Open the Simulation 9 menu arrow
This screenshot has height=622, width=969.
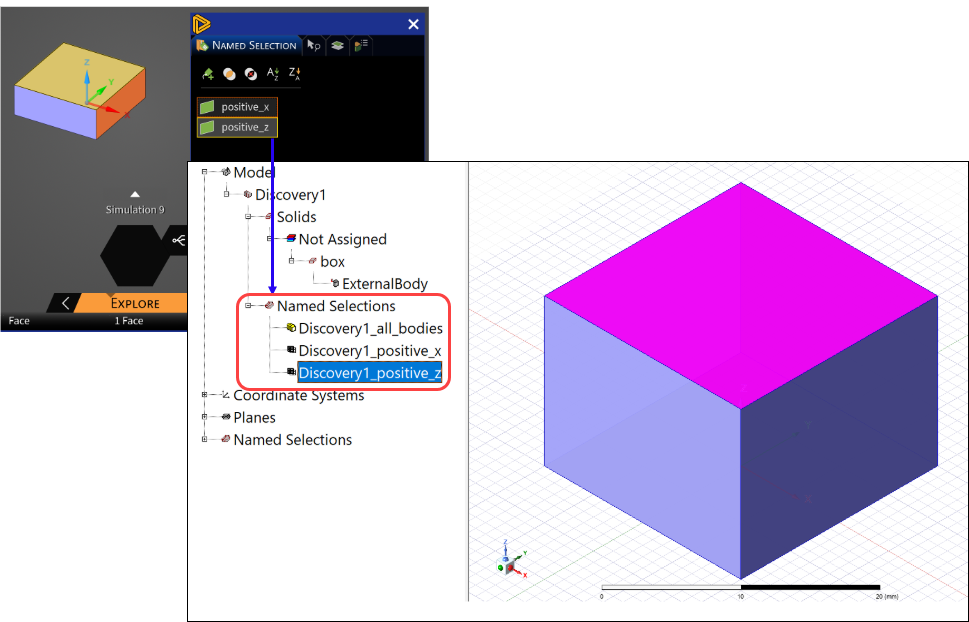(135, 195)
